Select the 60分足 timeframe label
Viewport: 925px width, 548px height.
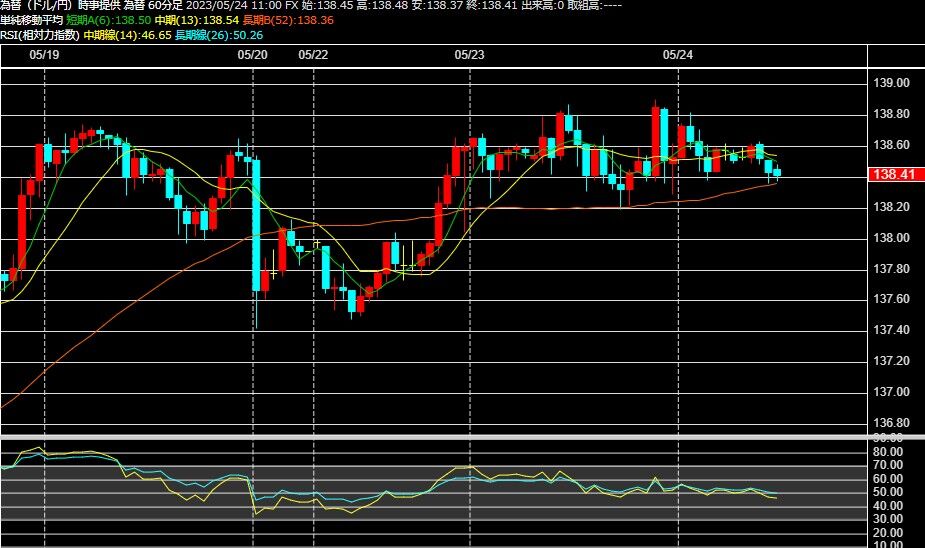(x=166, y=5)
